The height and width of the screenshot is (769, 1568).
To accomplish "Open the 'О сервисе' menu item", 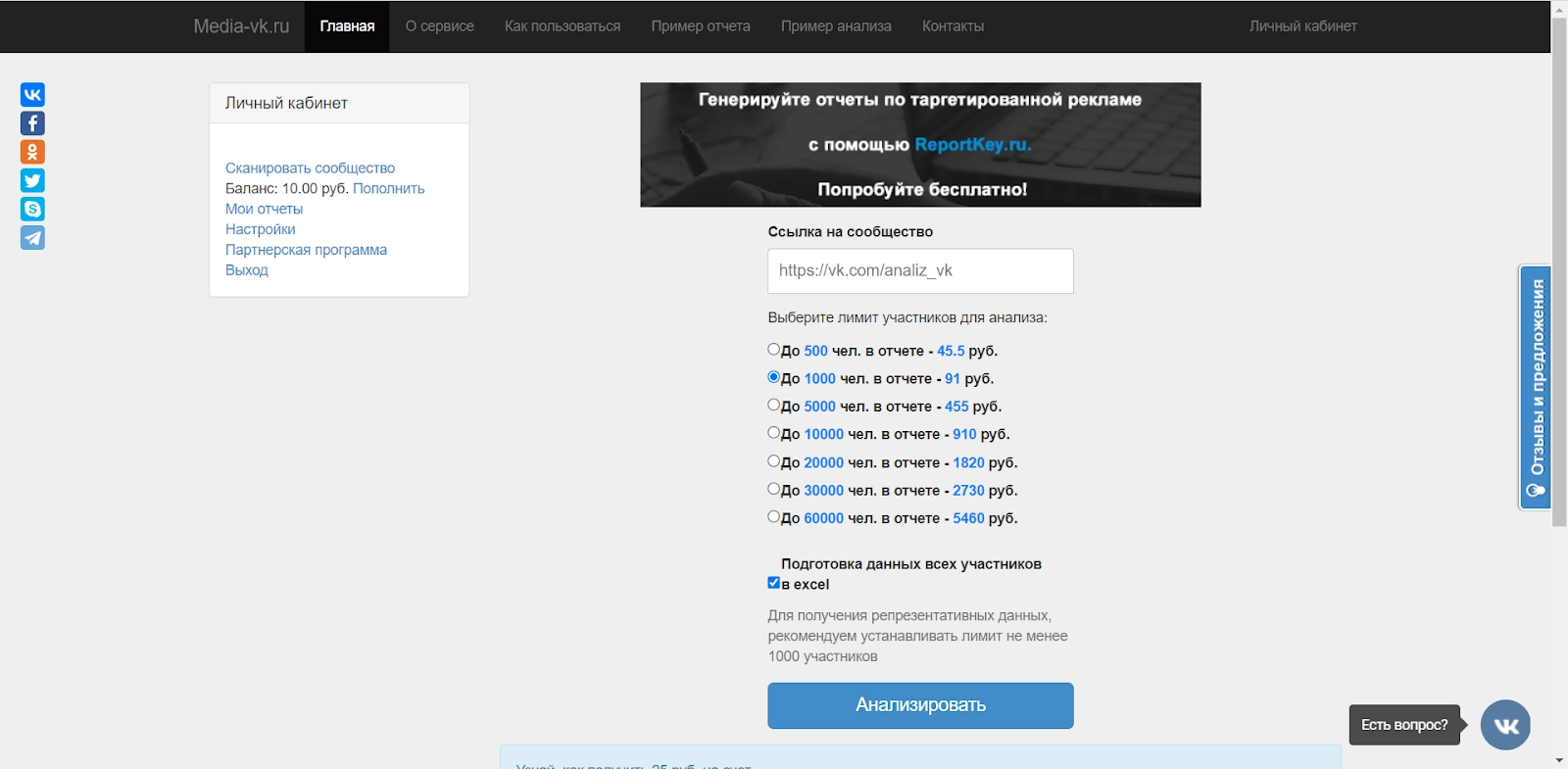I will 440,26.
